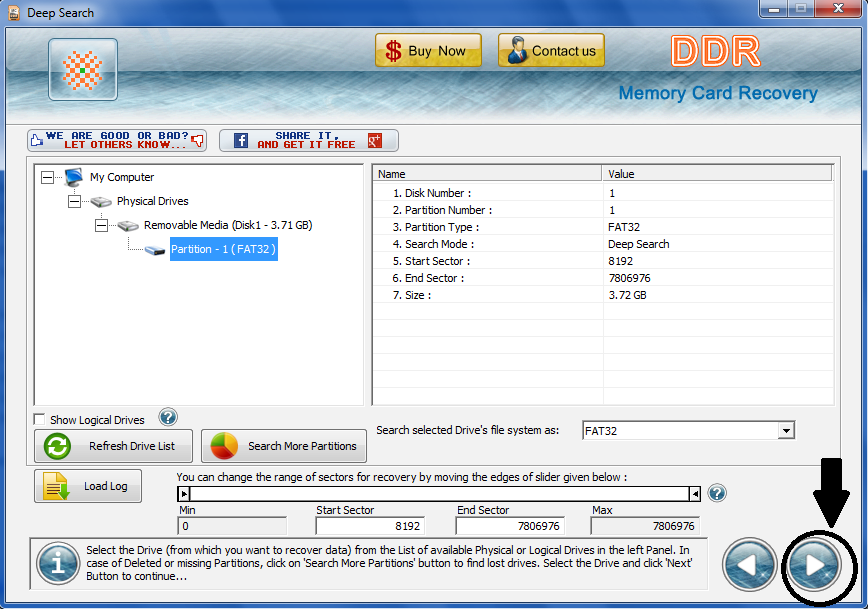
Task: Select Physical Drives in the tree
Action: tap(152, 201)
